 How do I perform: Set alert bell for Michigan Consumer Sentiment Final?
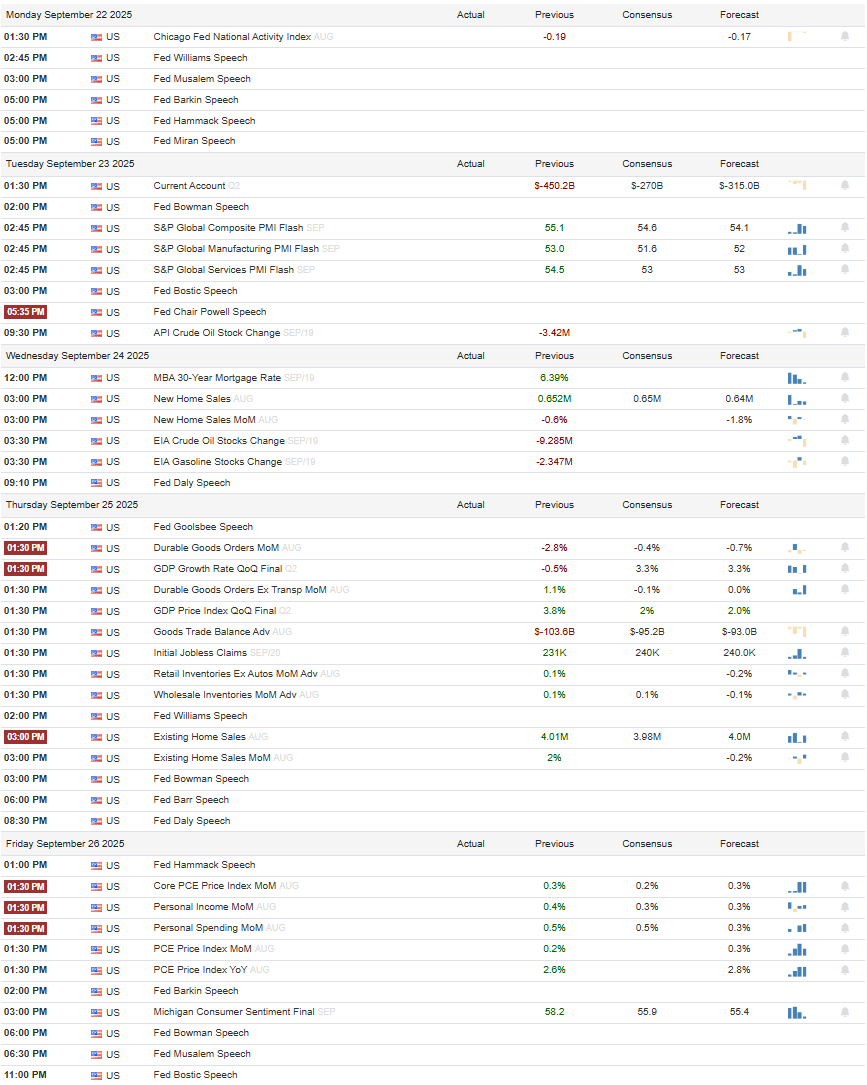click(x=845, y=1012)
